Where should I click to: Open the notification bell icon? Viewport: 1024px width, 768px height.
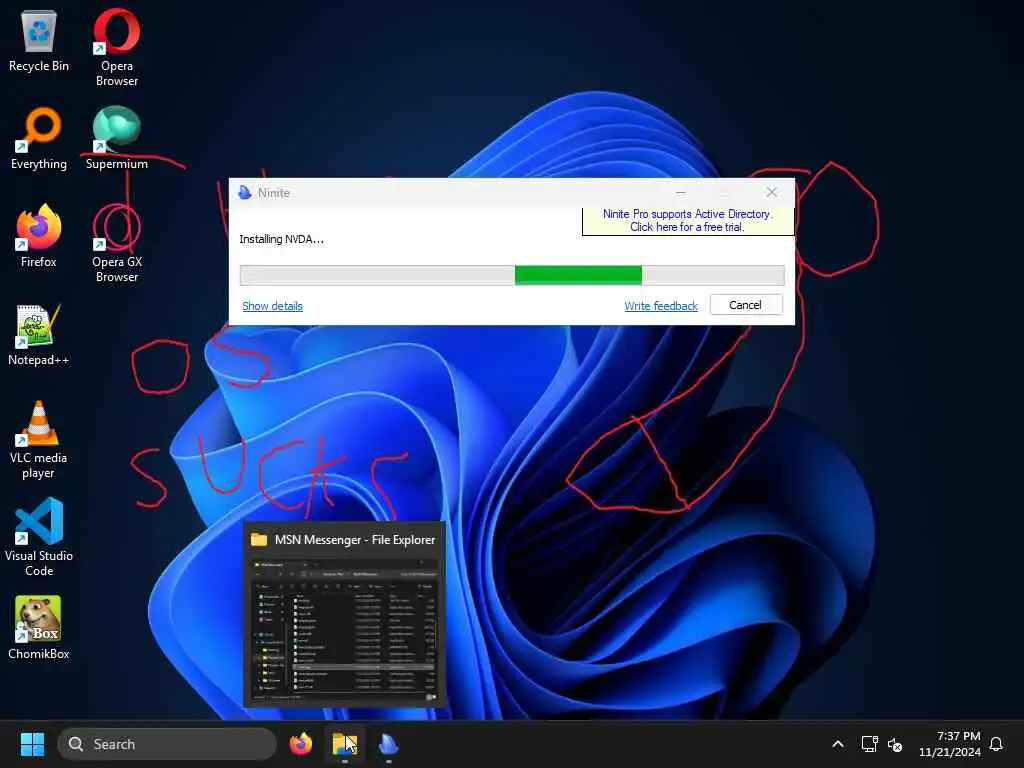[x=996, y=744]
